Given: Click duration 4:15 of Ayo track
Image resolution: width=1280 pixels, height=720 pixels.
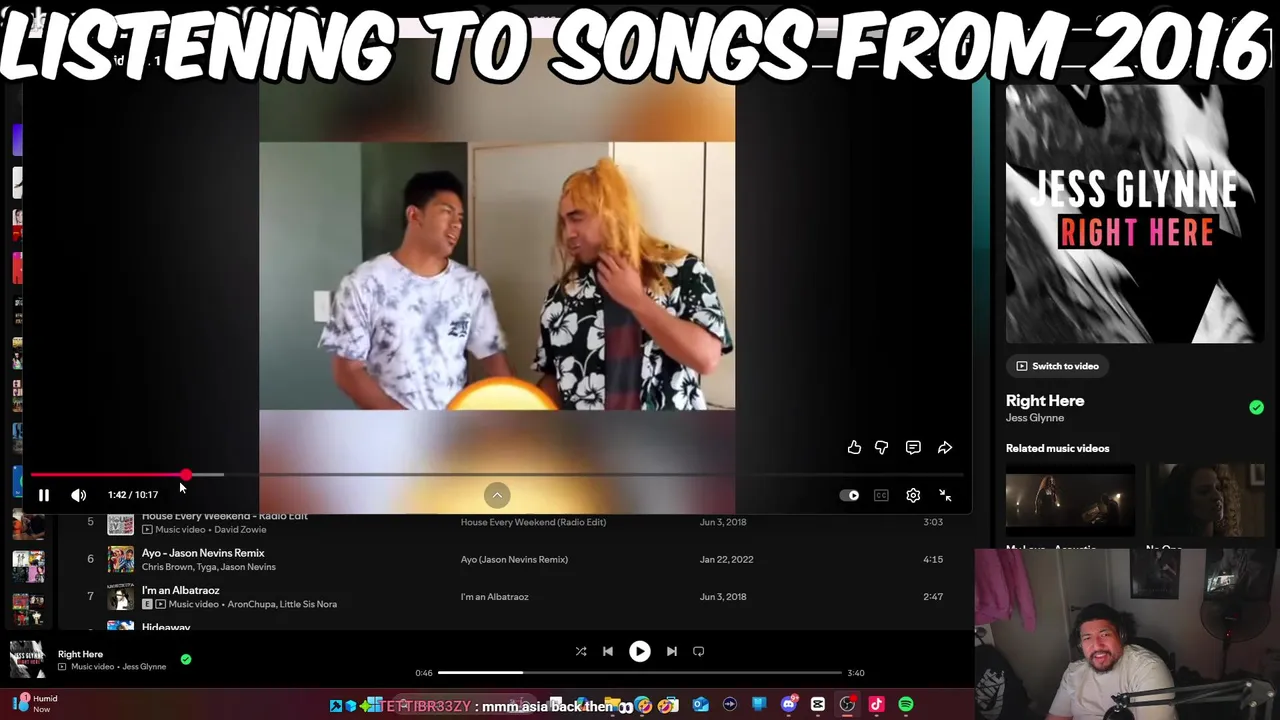Looking at the screenshot, I should 933,559.
